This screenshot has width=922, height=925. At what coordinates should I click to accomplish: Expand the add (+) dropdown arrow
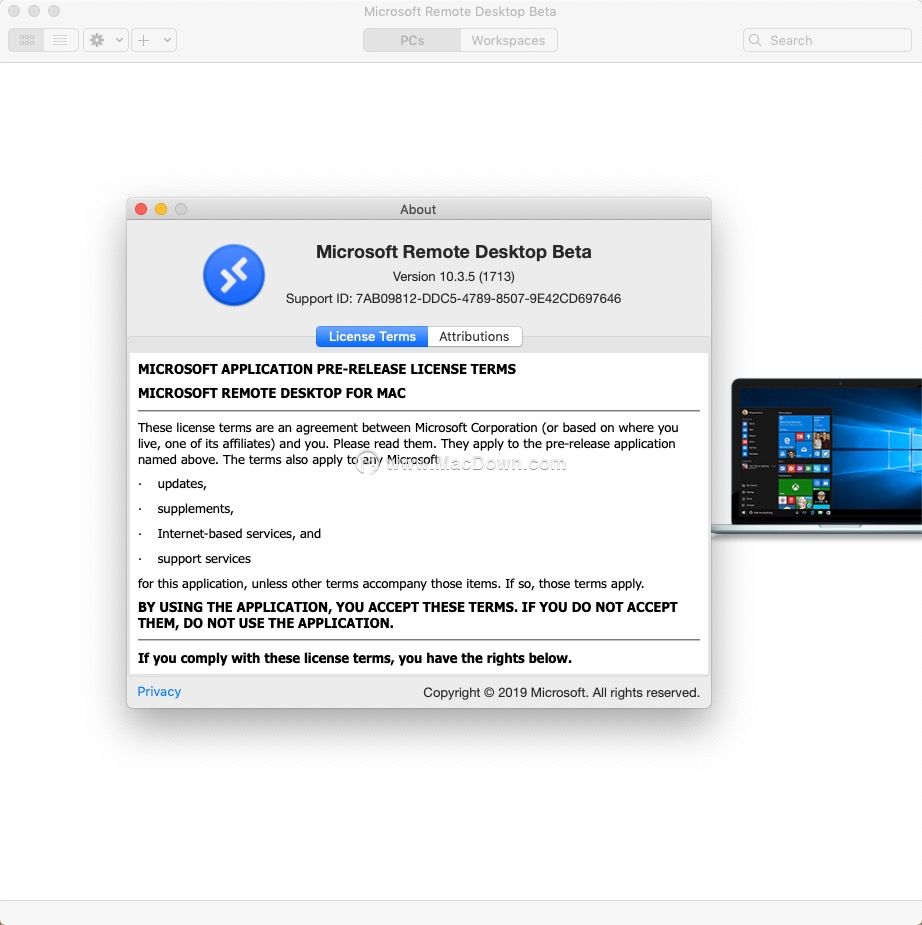166,40
